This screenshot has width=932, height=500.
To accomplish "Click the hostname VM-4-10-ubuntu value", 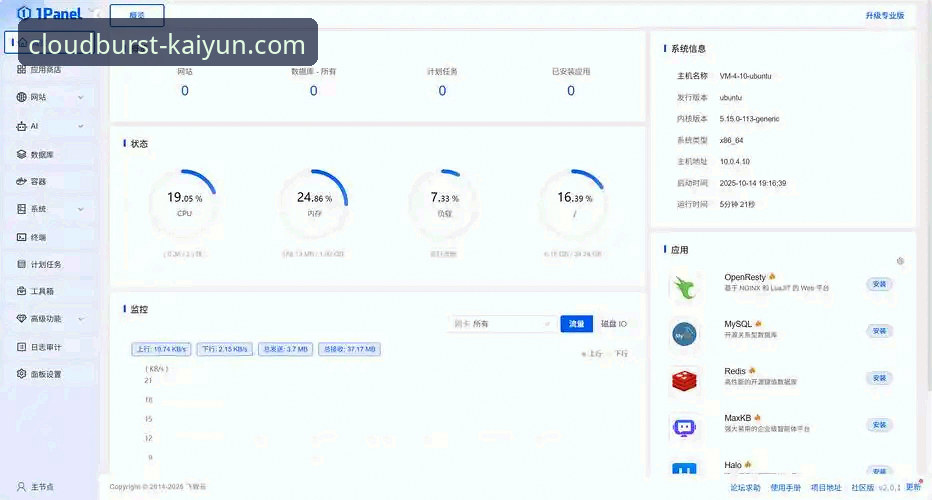I will tap(745, 76).
